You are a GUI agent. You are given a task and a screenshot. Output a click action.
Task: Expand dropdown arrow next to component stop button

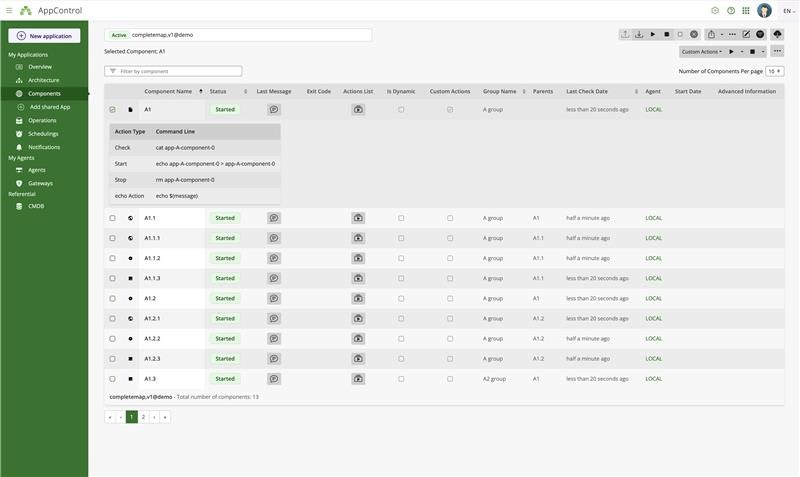[763, 52]
